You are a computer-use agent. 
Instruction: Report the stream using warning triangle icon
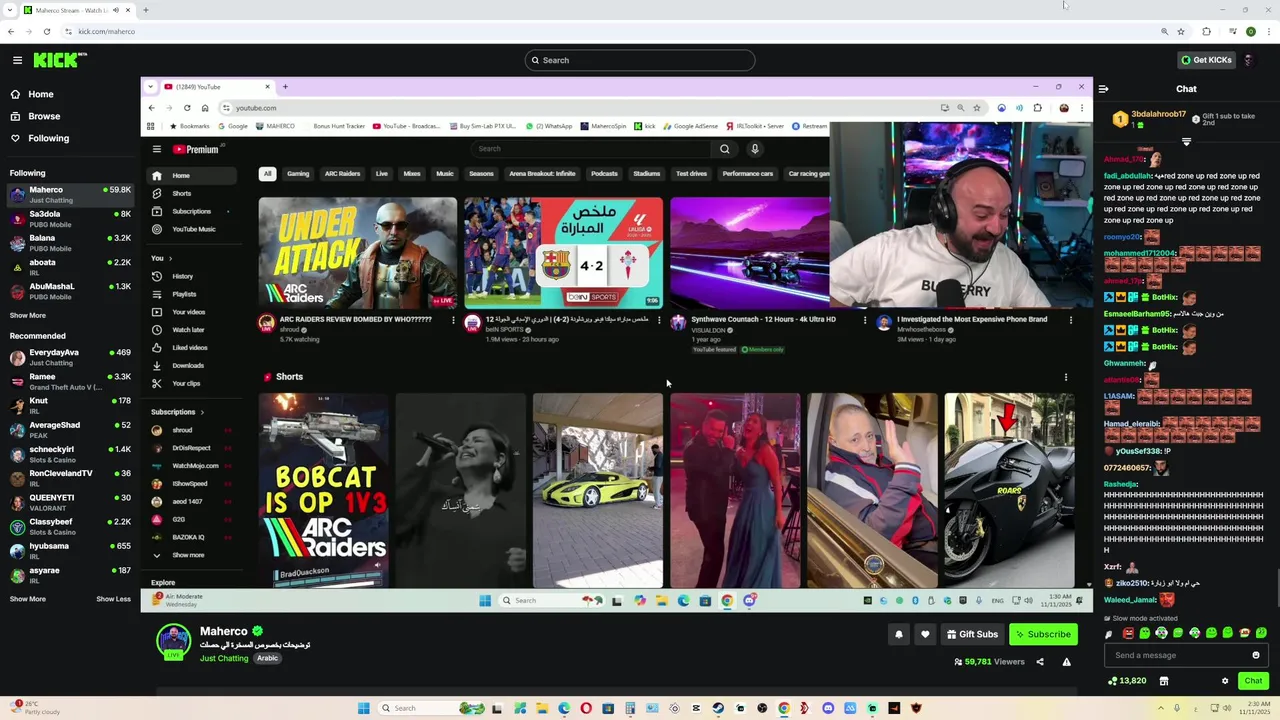tap(1066, 661)
